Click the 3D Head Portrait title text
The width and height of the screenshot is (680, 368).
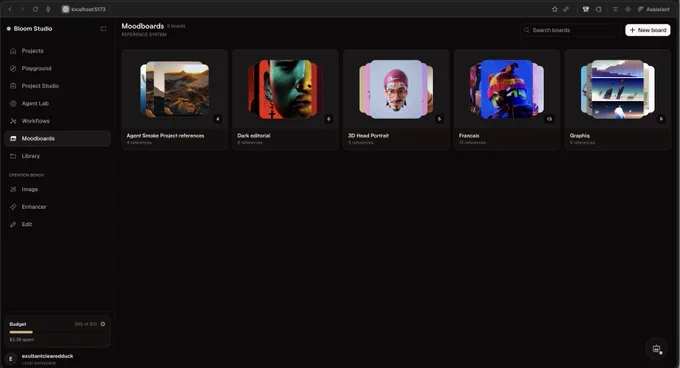[x=368, y=136]
